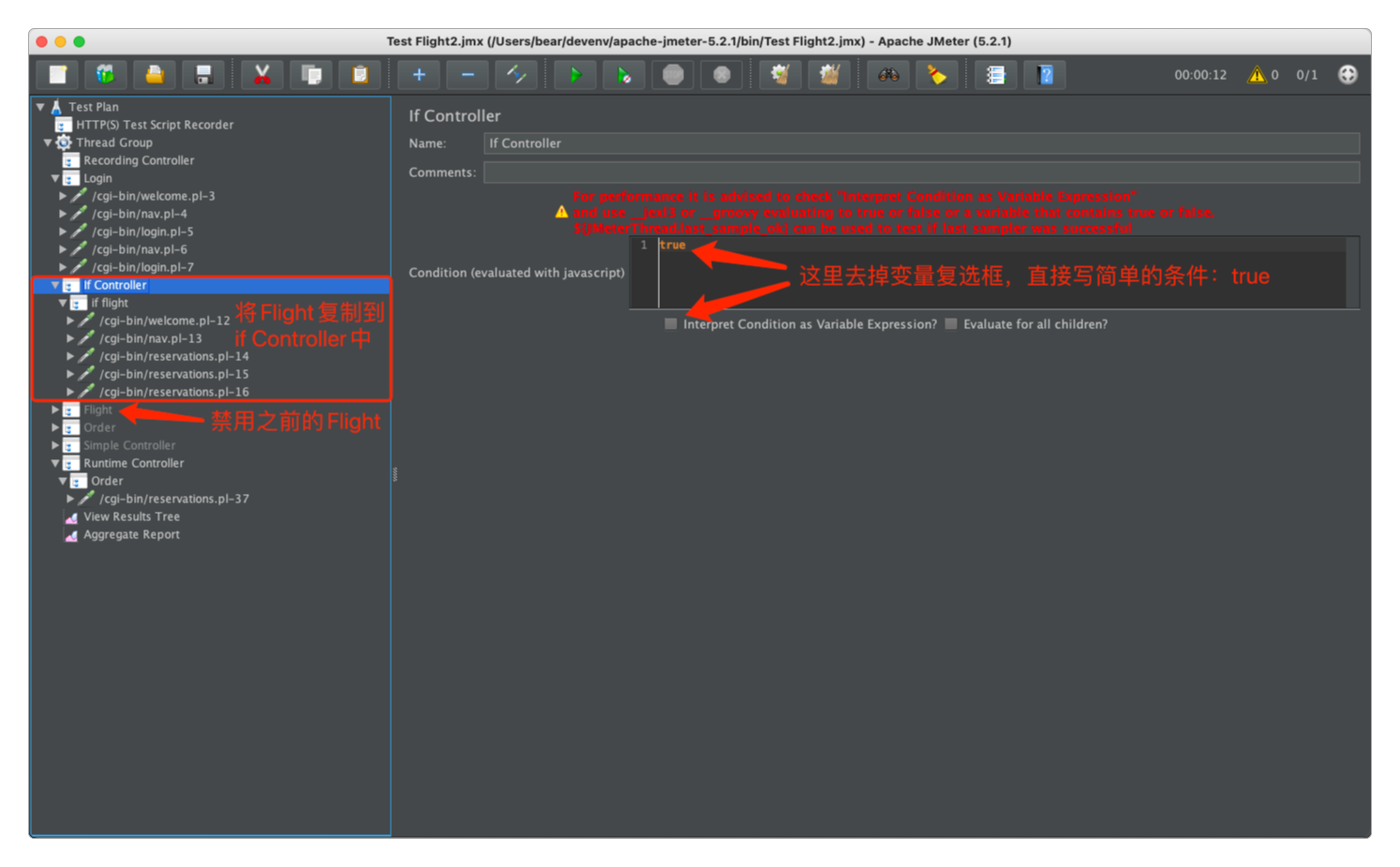Start the test with green play icon
This screenshot has width=1400, height=867.
575,75
